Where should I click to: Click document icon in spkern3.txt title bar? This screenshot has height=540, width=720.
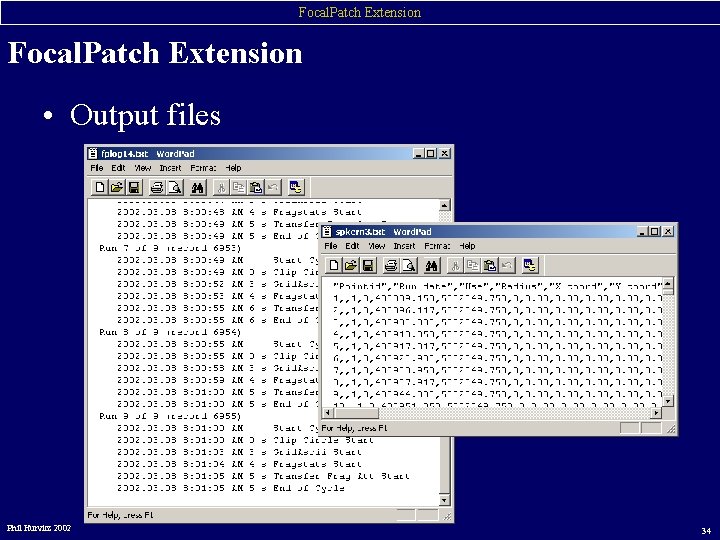(327, 231)
